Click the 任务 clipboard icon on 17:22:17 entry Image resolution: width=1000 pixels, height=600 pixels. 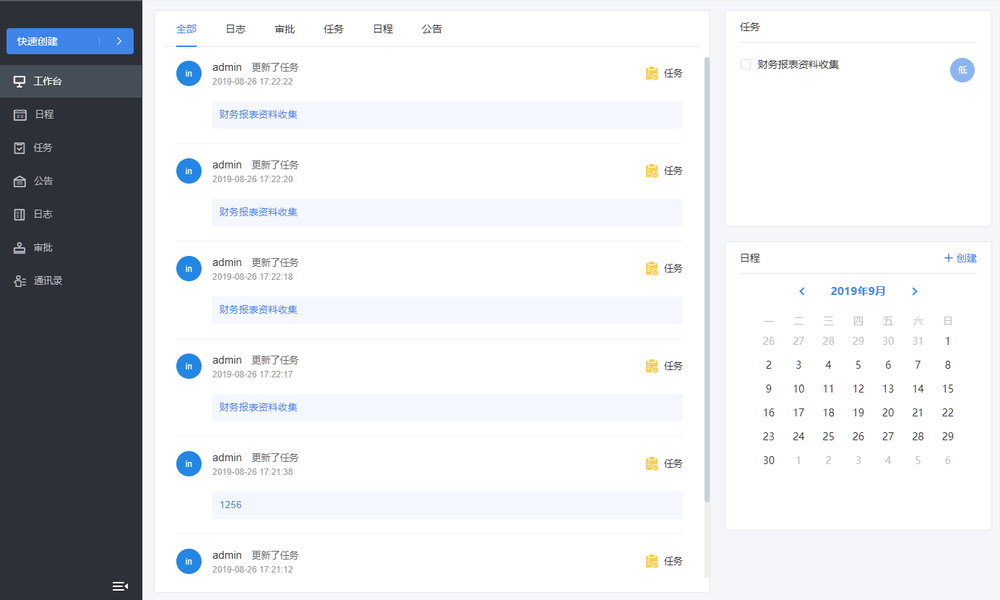point(651,366)
